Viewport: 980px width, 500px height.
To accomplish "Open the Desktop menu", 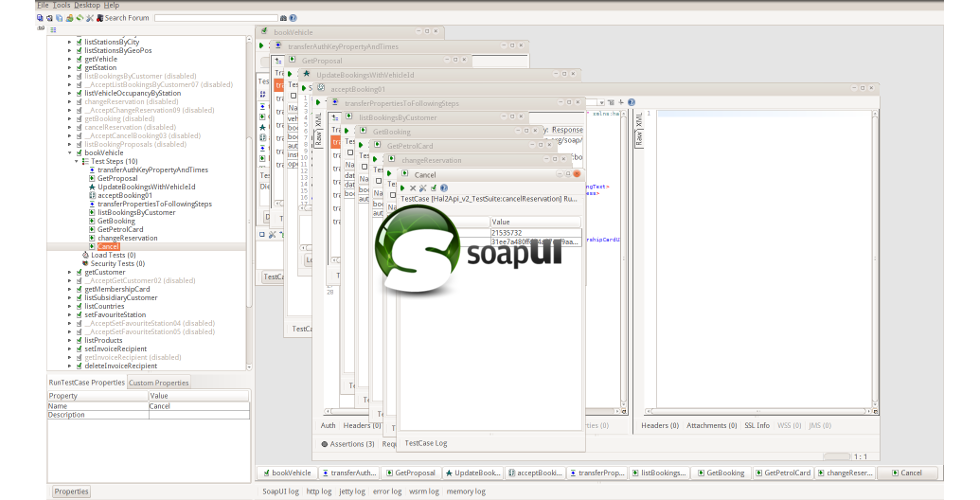I will (87, 5).
